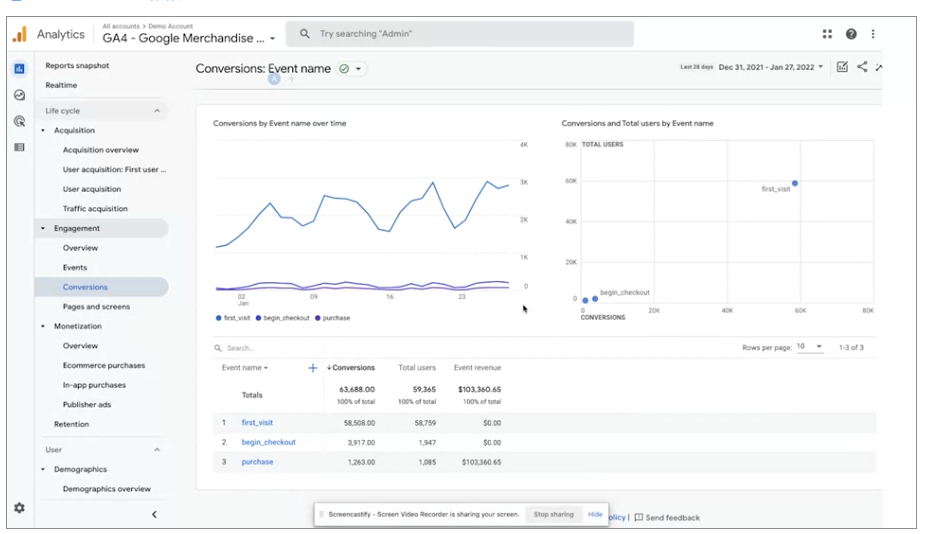Open Ecommerce purchases report

(104, 365)
